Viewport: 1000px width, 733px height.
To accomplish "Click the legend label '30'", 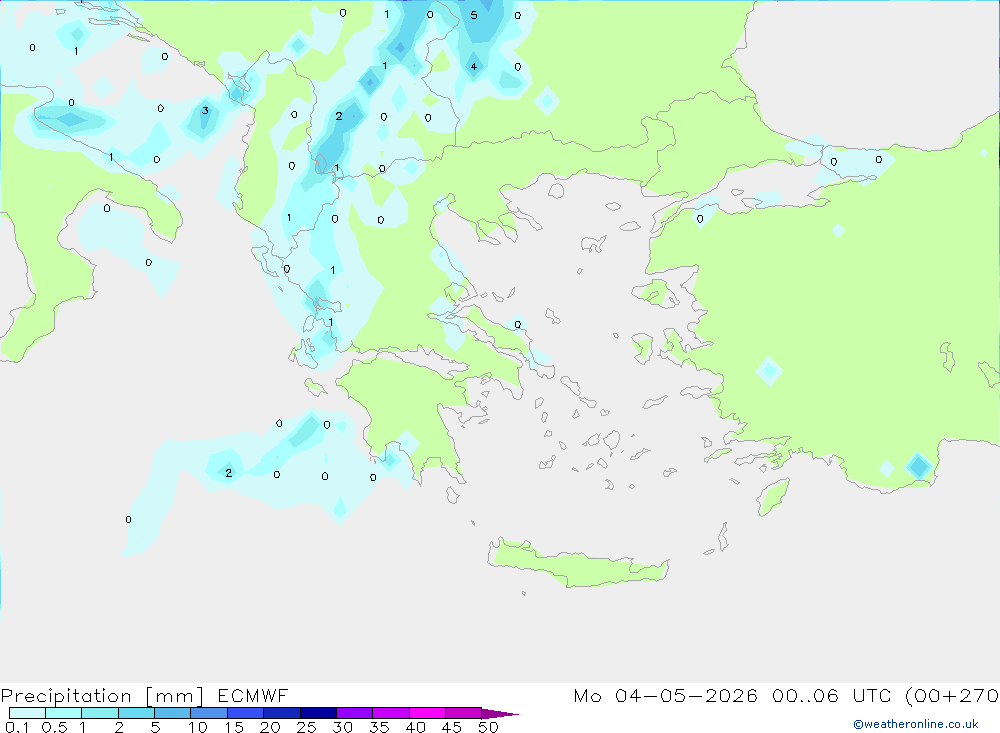I will click(342, 727).
